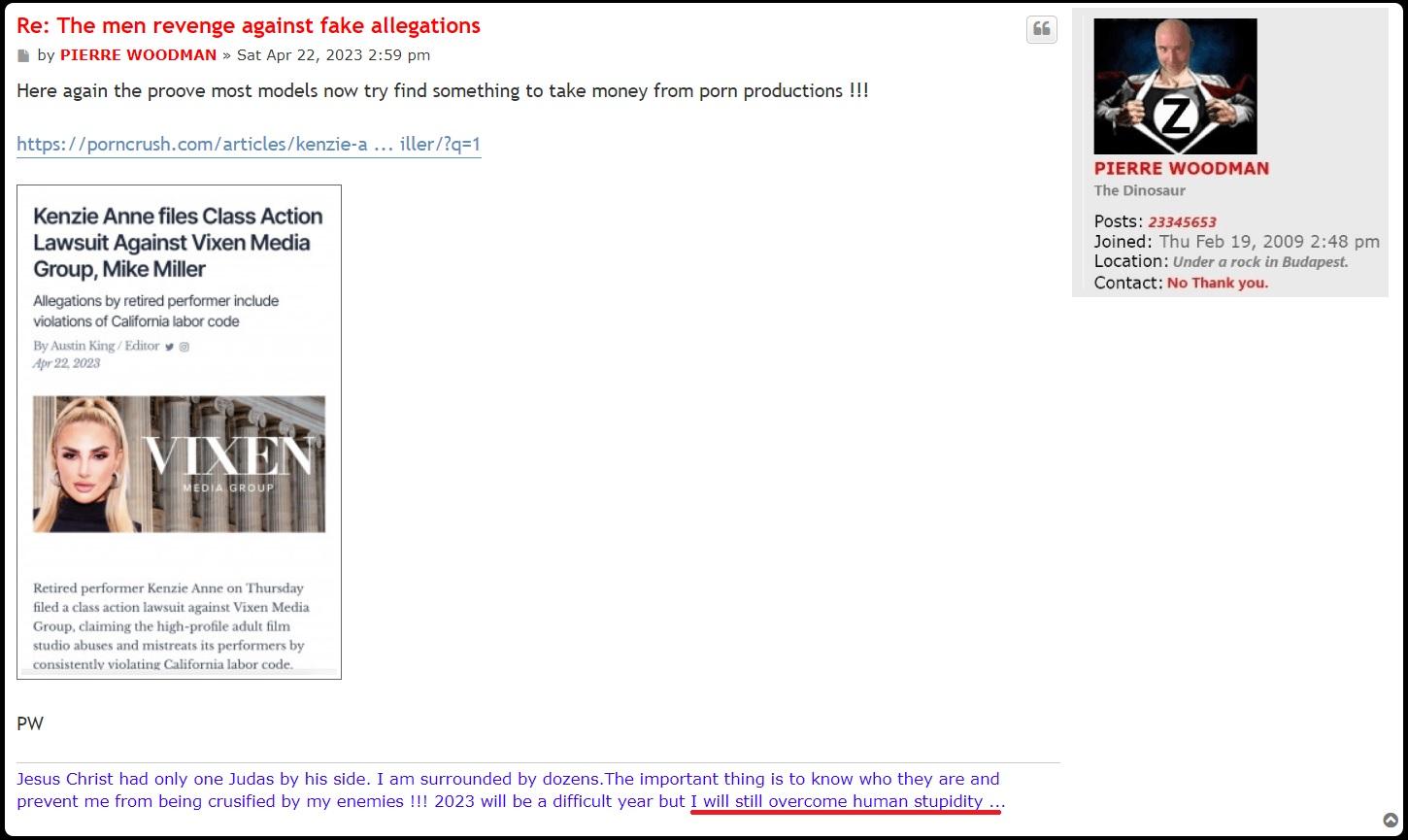
Task: Open the Pierre Woodman avatar image
Action: tap(1174, 86)
